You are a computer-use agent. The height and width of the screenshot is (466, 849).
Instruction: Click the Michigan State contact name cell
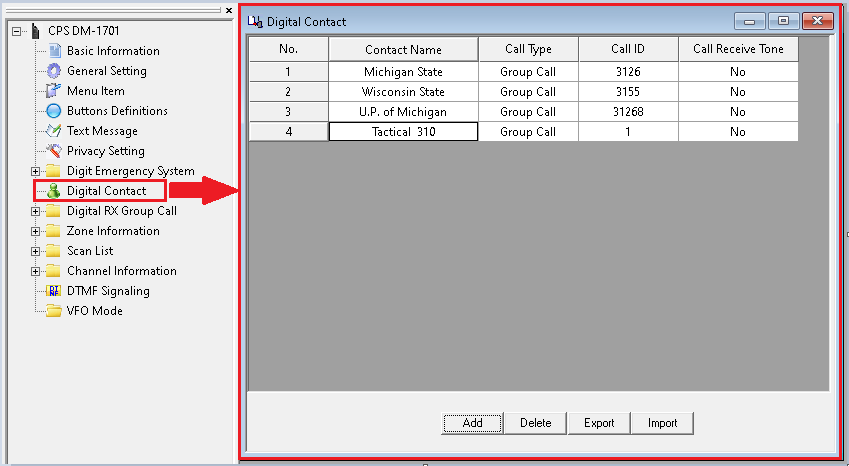(403, 72)
